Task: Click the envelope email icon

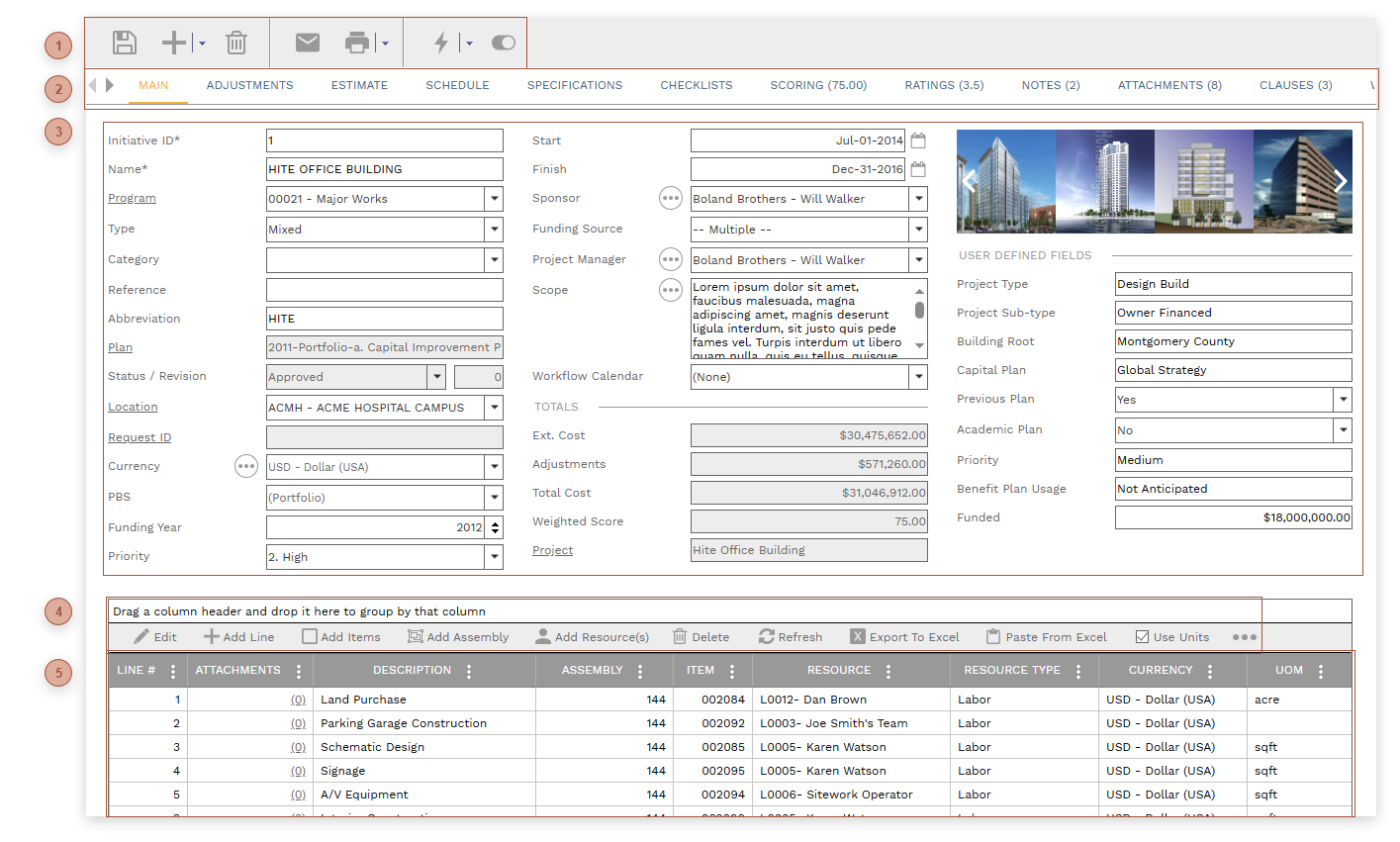Action: point(308,43)
